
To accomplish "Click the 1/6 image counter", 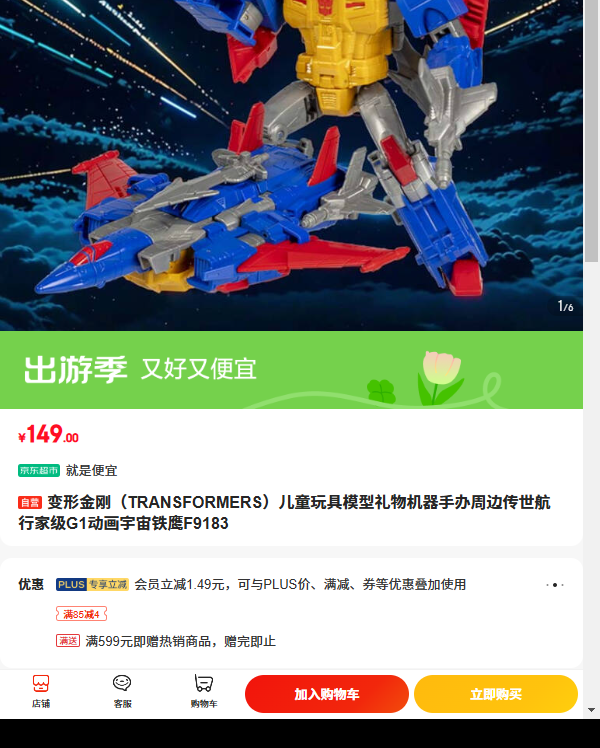I will 565,306.
